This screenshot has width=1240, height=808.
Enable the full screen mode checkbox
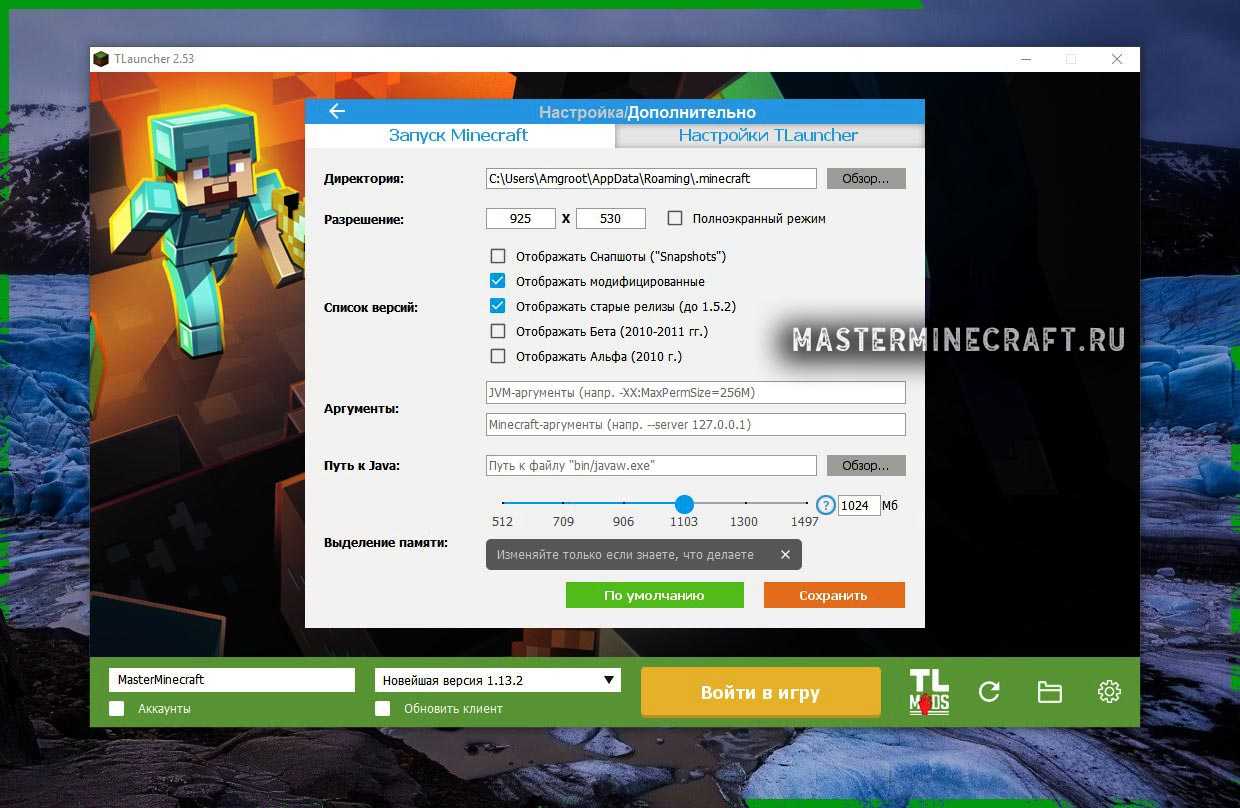point(674,218)
